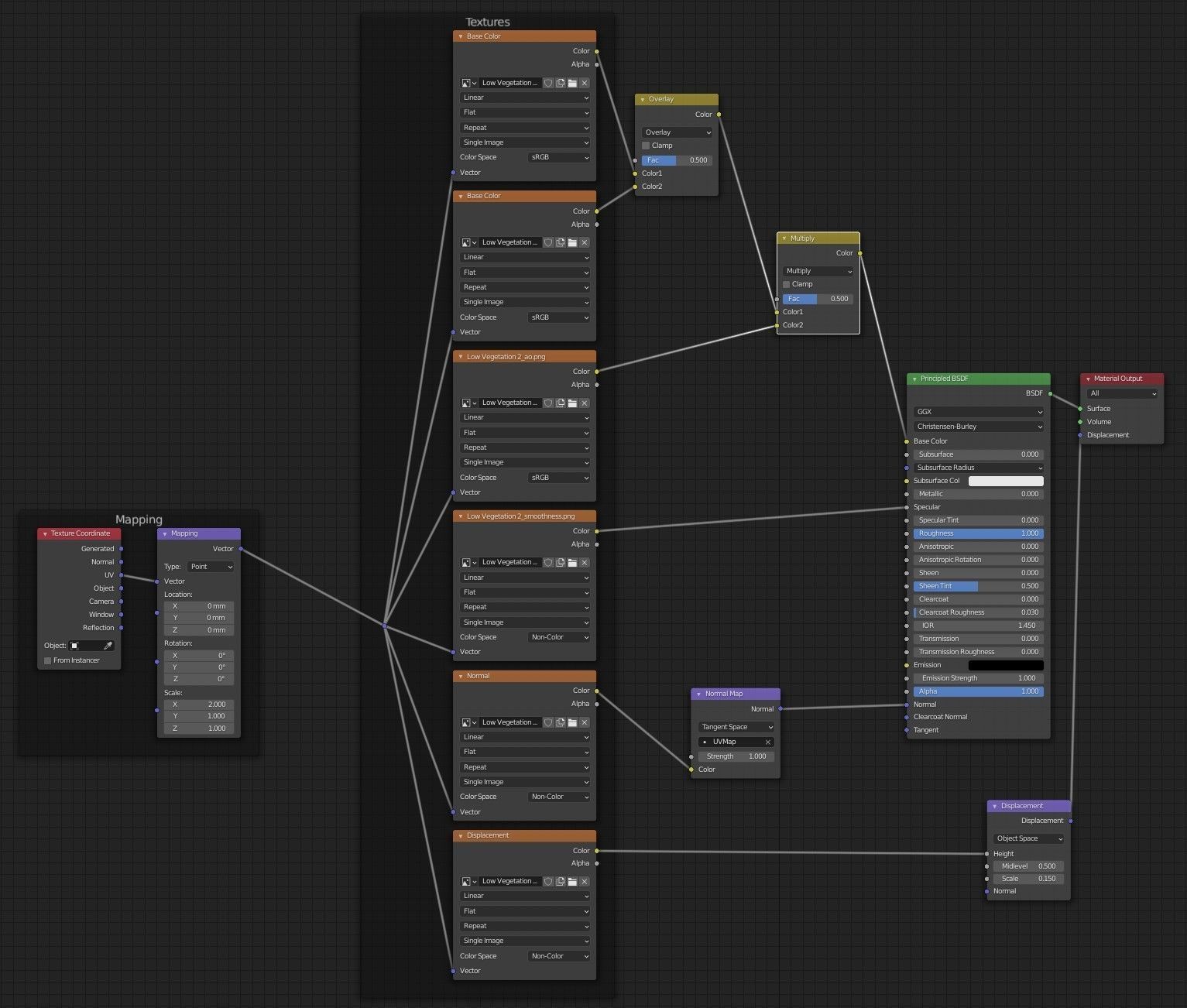Unlink image with X in Low Vegetation 2_ao.png node

585,403
